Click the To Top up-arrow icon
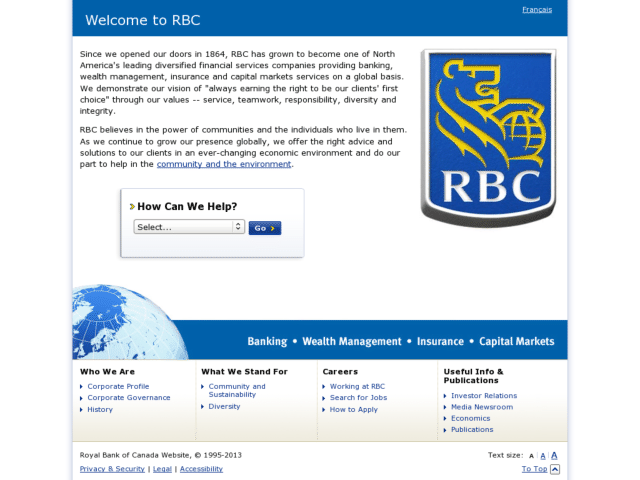 (x=555, y=469)
